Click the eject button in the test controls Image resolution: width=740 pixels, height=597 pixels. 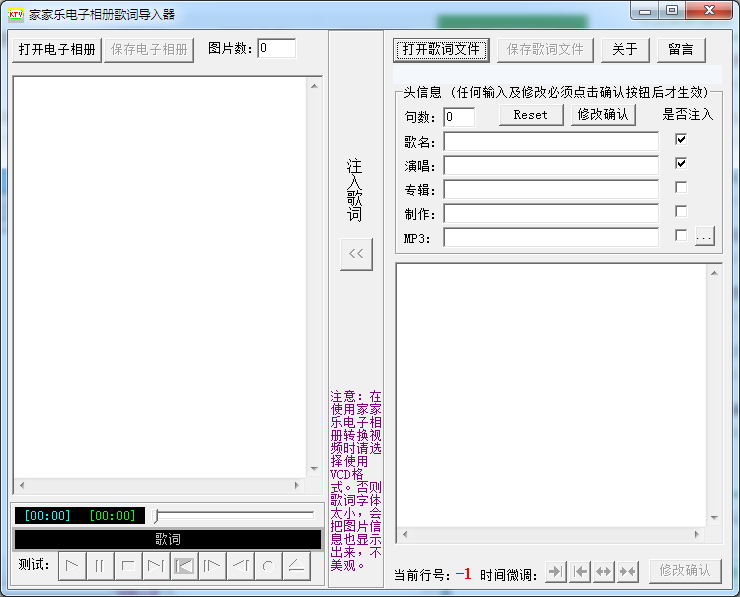(x=296, y=566)
